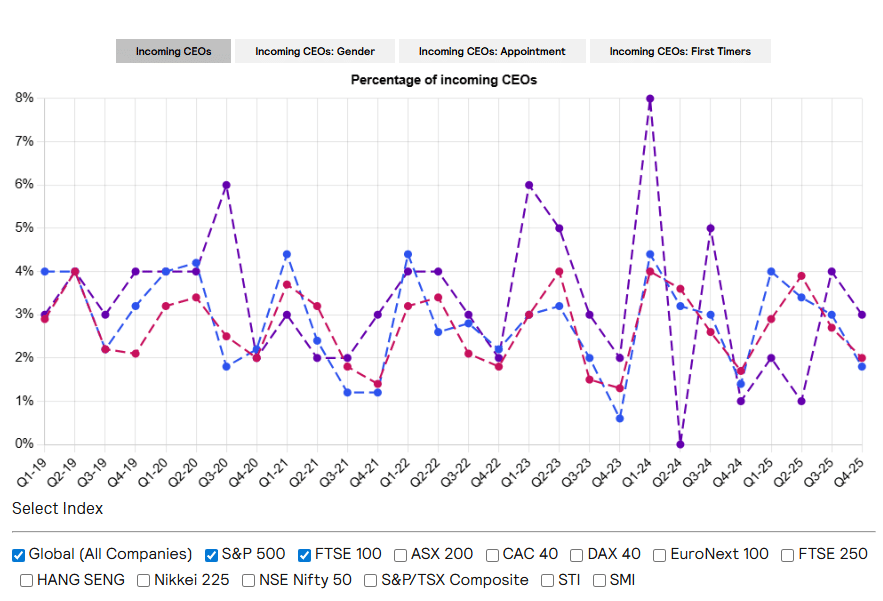Check the DAX 40 index box

click(577, 555)
